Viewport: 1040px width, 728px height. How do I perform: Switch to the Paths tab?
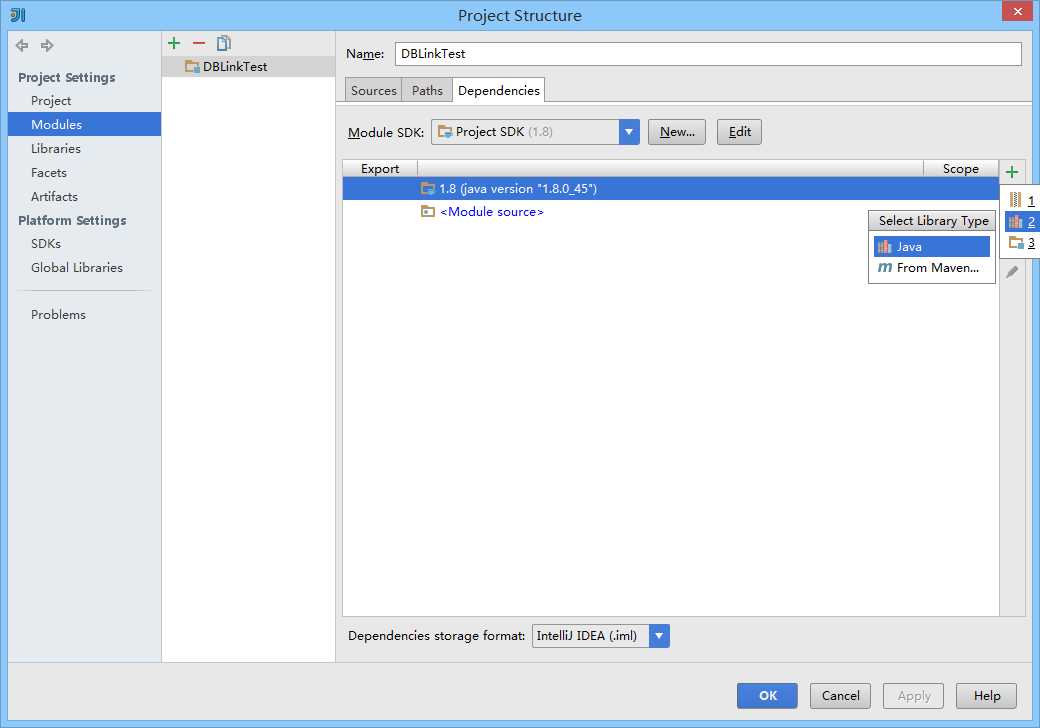click(427, 90)
